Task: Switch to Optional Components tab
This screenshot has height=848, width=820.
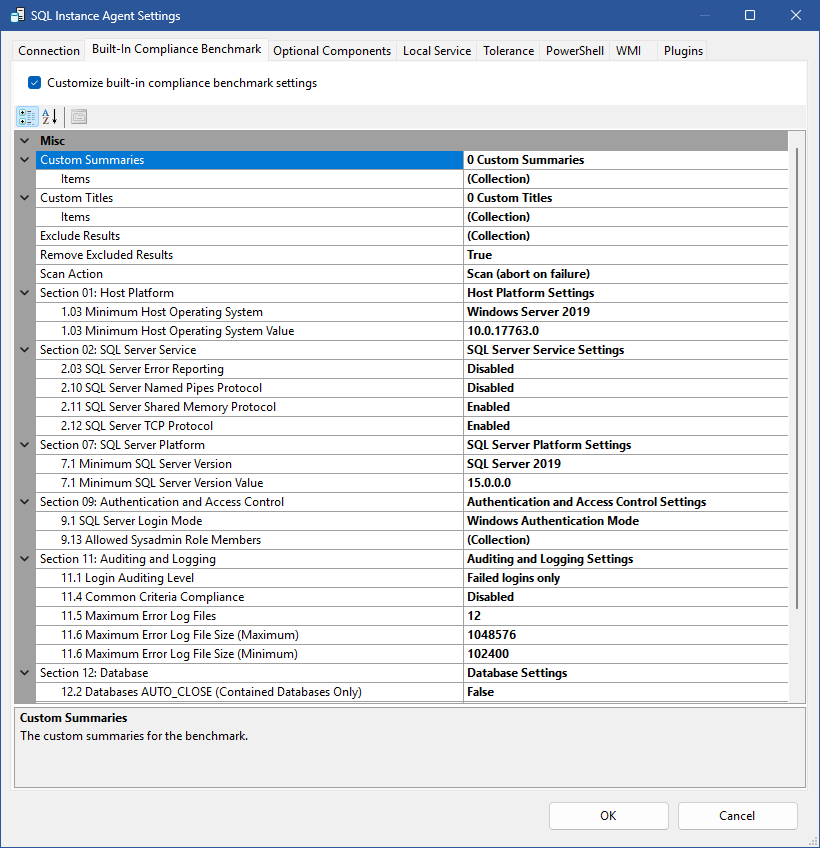Action: point(332,51)
